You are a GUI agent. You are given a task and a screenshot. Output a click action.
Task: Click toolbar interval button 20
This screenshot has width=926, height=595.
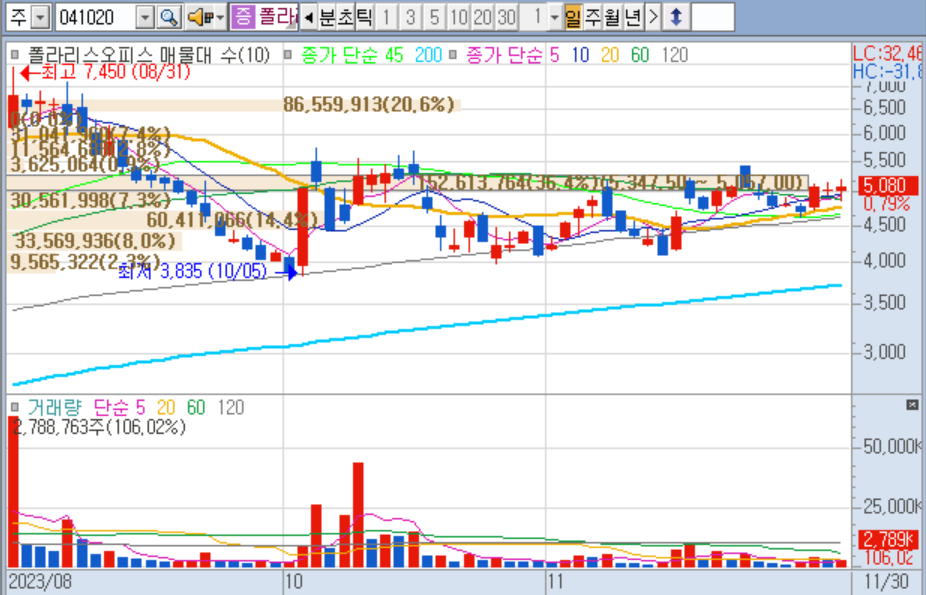(482, 17)
